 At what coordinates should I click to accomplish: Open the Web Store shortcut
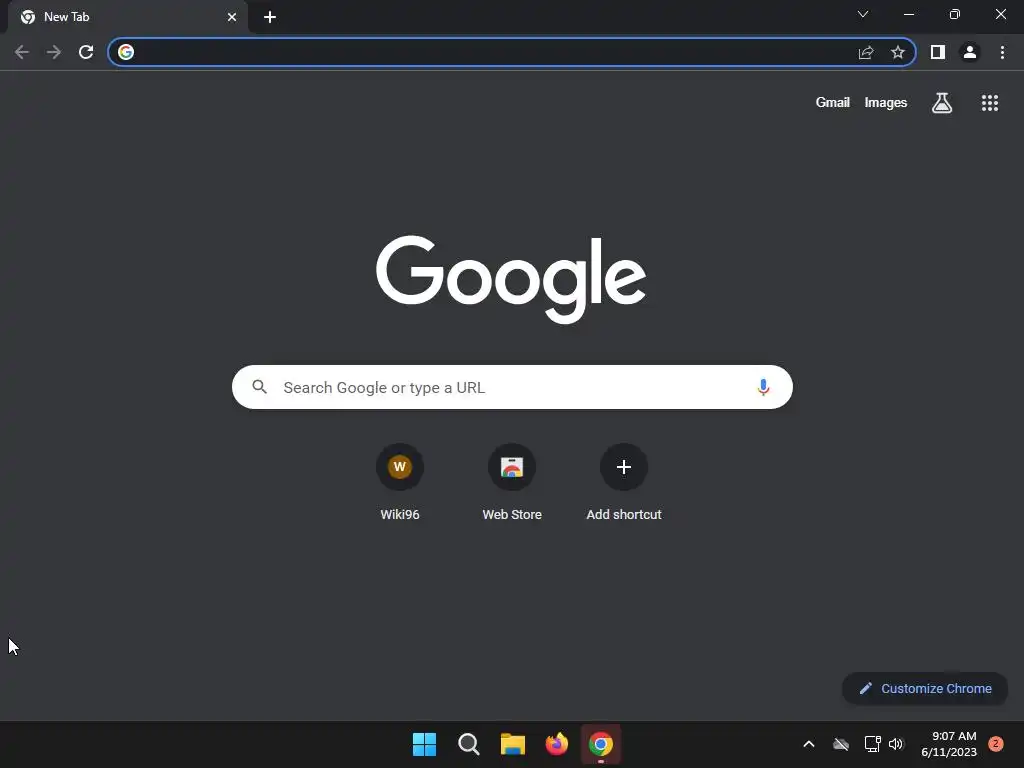512,482
